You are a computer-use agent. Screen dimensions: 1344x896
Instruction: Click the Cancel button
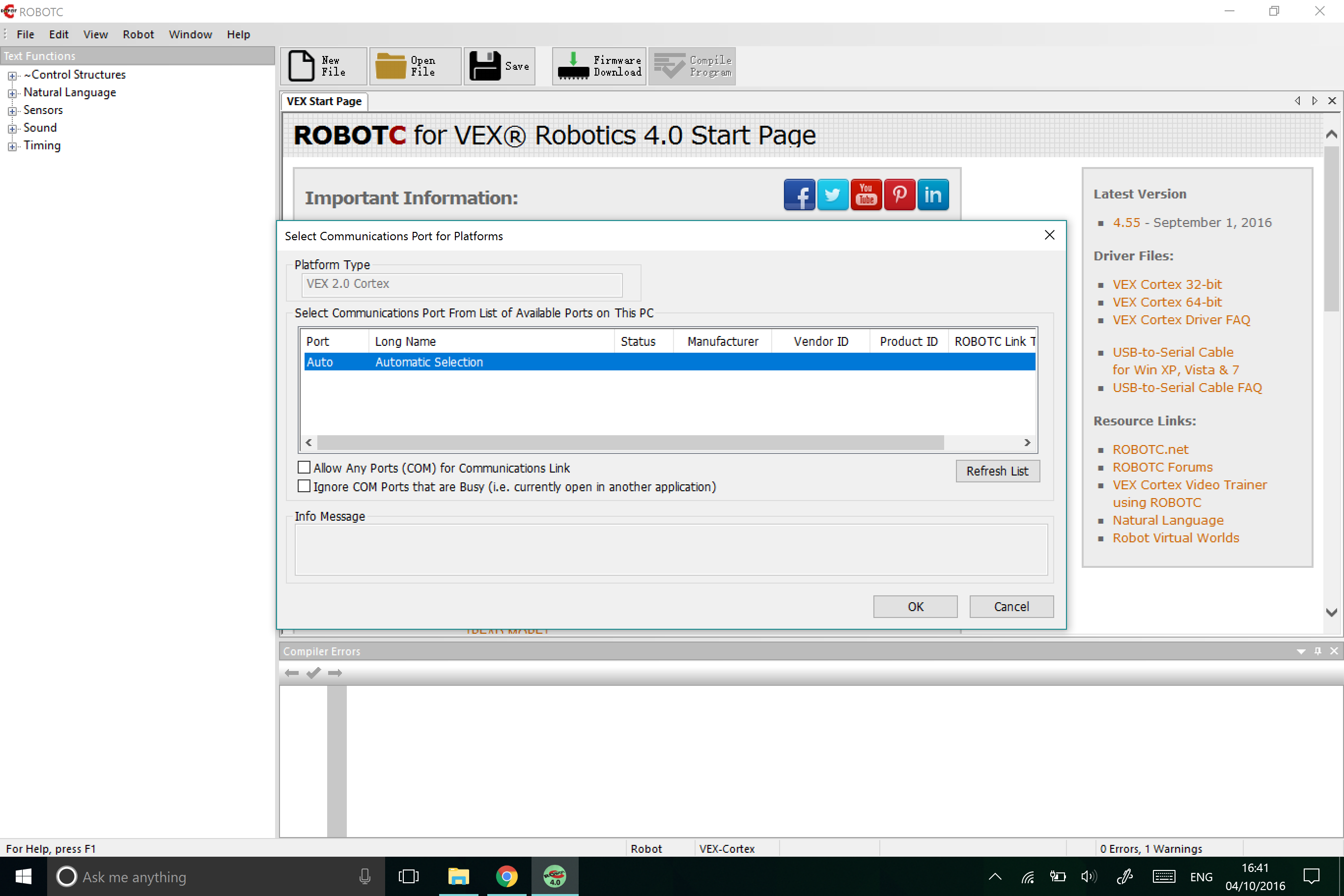pos(1011,606)
